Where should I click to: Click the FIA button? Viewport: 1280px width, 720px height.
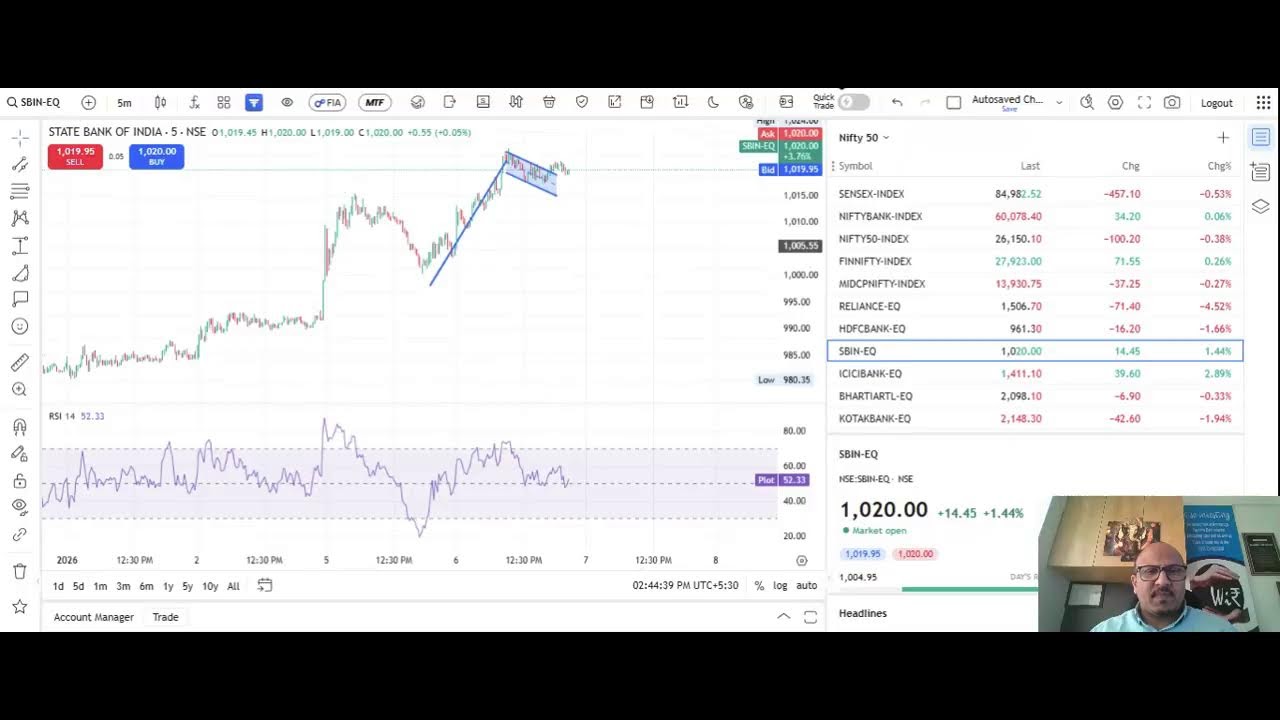tap(327, 102)
